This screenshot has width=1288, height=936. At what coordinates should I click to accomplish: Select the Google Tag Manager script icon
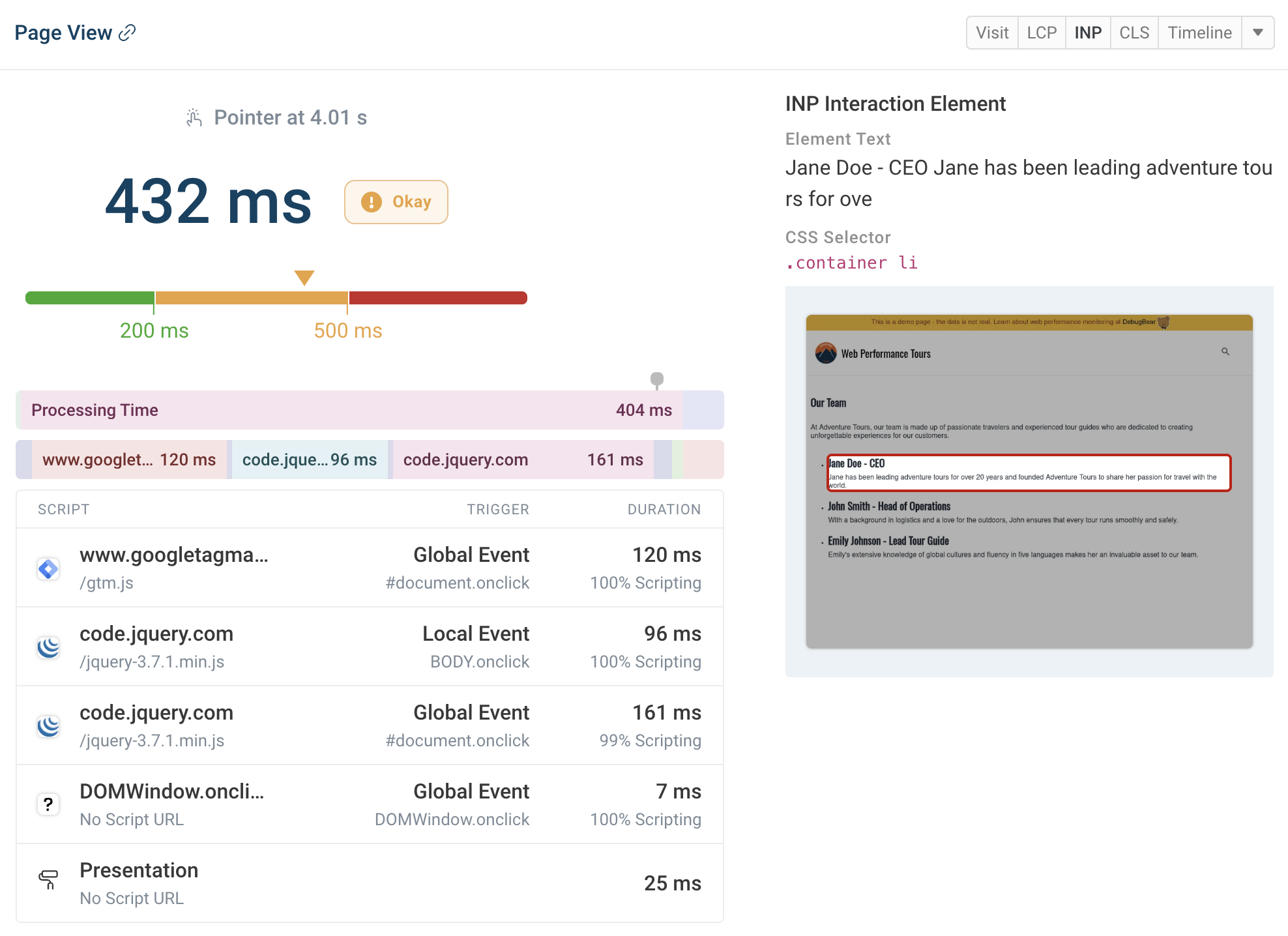[x=48, y=568]
